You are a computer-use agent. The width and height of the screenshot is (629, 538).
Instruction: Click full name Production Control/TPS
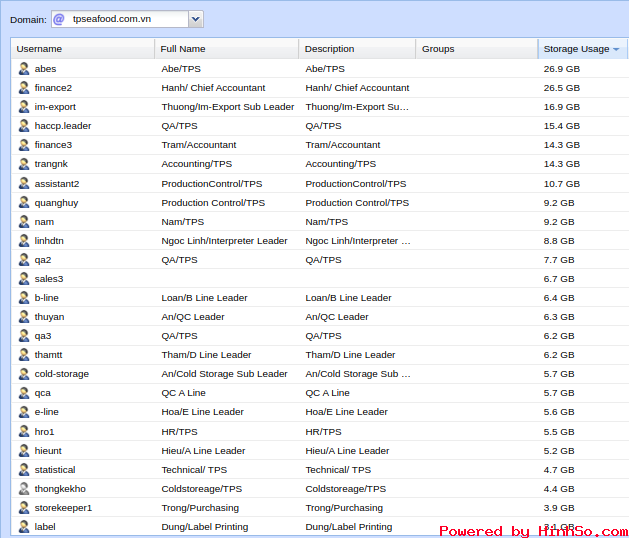point(213,203)
